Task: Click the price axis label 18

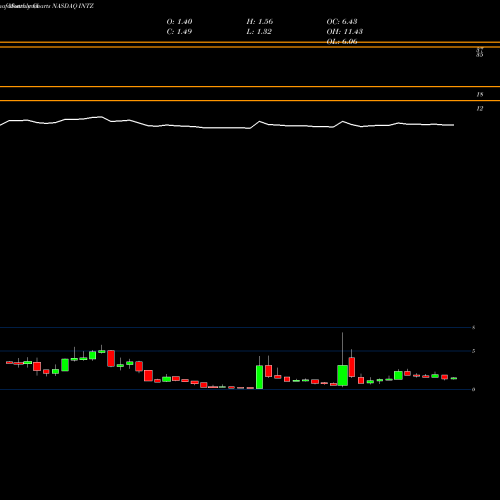Action: 480,95
